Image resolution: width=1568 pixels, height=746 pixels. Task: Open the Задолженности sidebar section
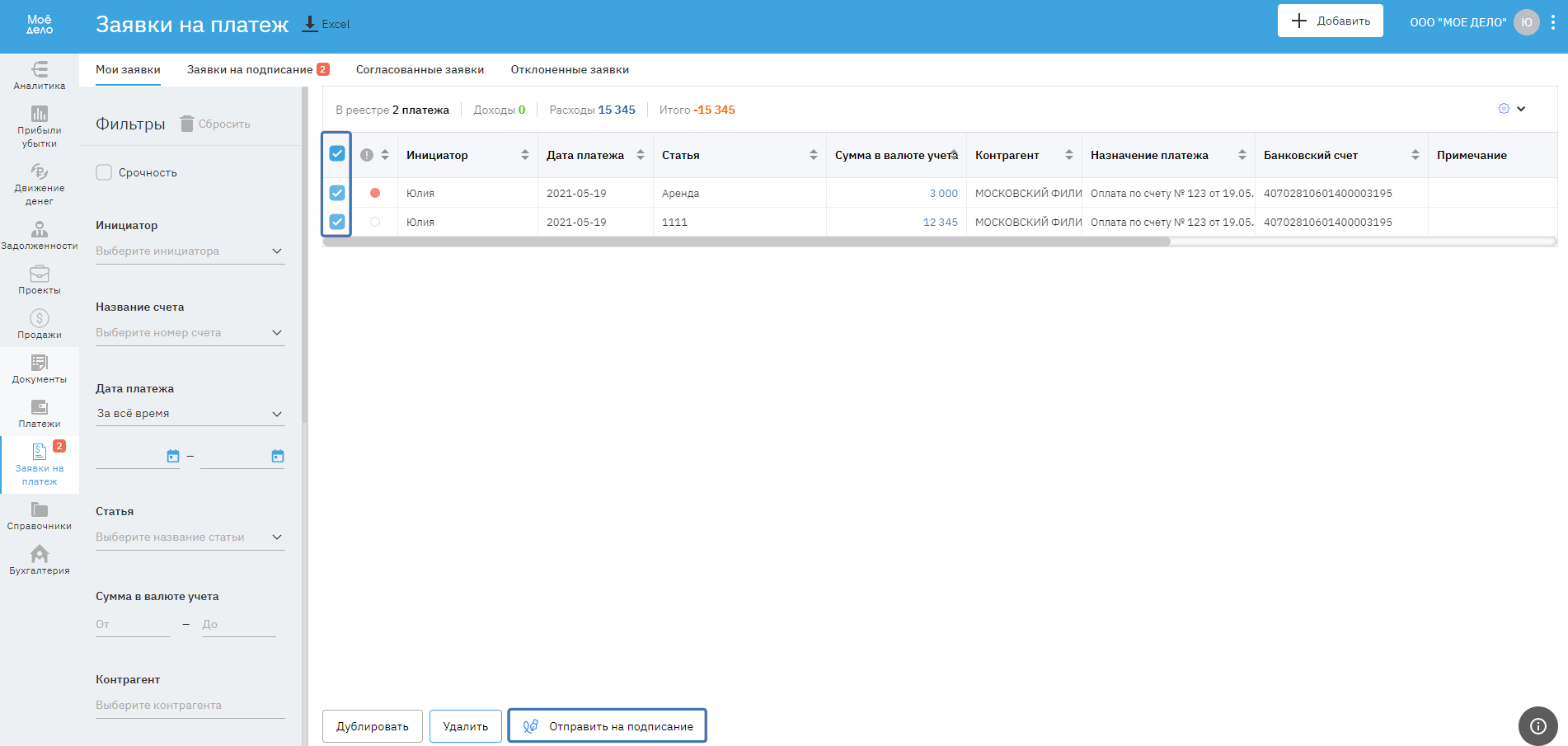[39, 235]
